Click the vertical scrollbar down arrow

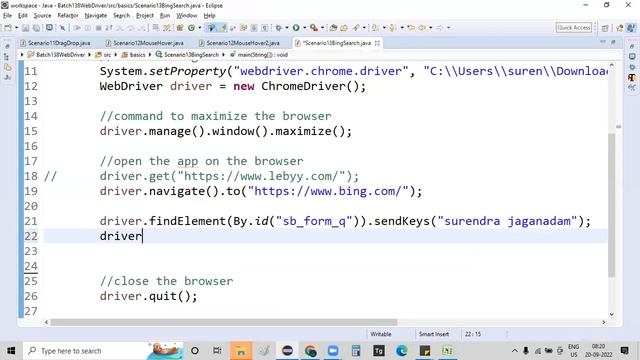coord(611,314)
